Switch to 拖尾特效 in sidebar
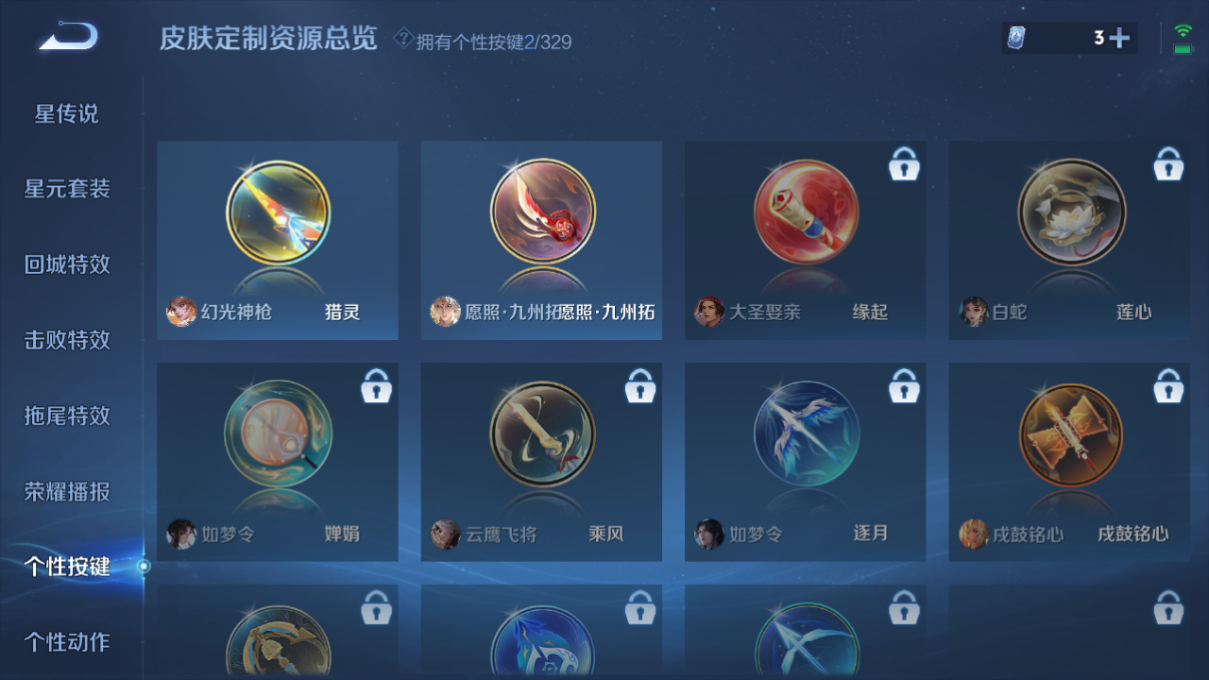This screenshot has width=1209, height=680. click(x=67, y=416)
